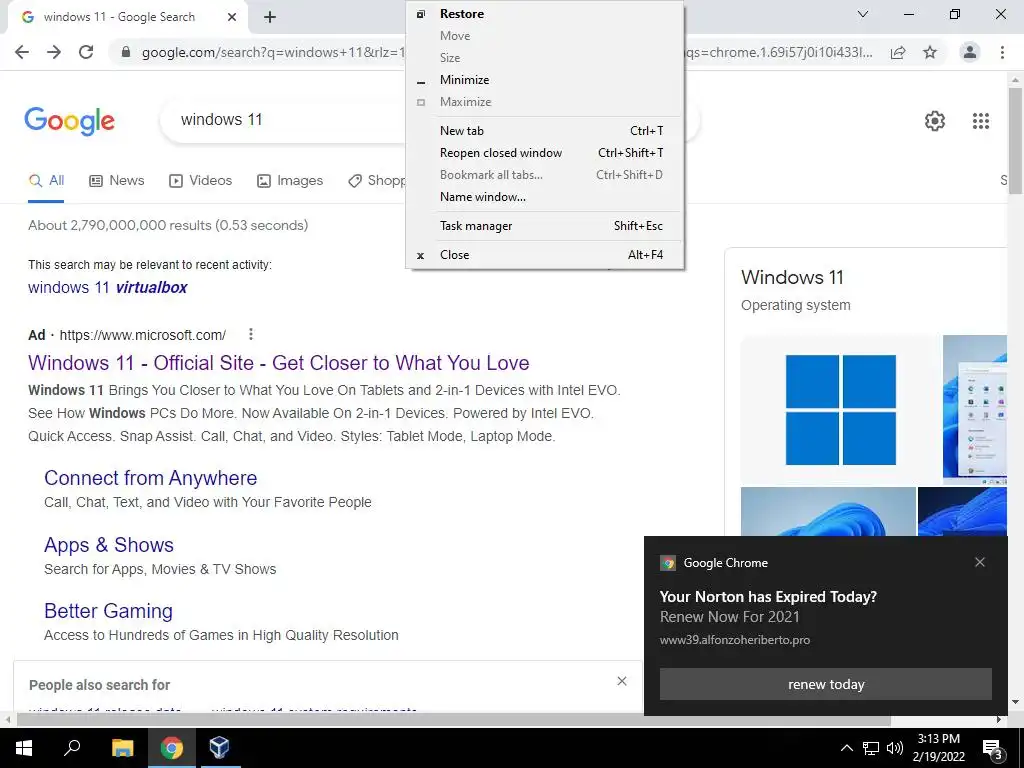The height and width of the screenshot is (768, 1024).
Task: Choose Name window... menu entry
Action: [x=545, y=197]
